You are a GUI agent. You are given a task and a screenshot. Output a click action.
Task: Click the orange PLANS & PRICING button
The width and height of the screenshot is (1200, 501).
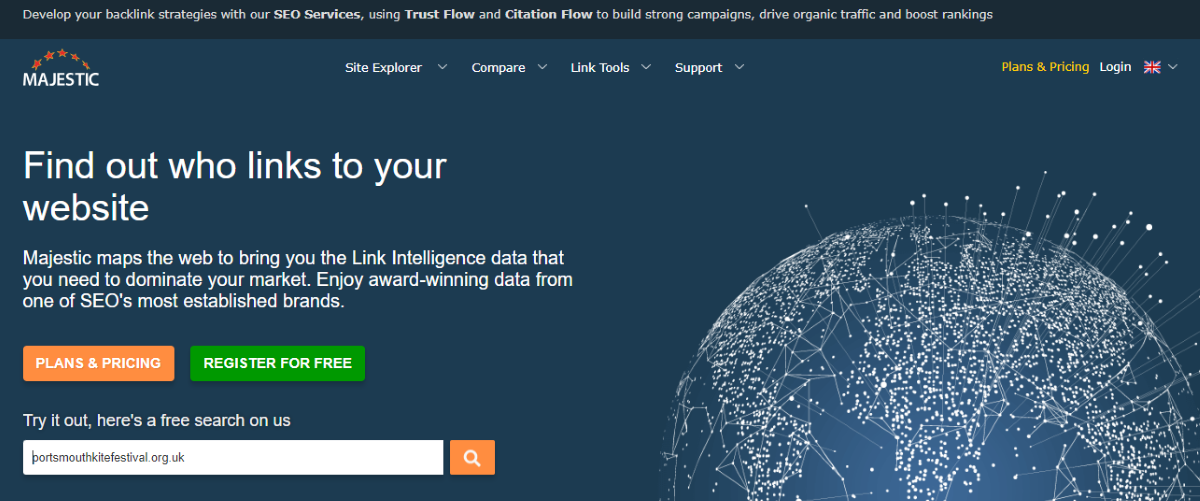point(98,363)
